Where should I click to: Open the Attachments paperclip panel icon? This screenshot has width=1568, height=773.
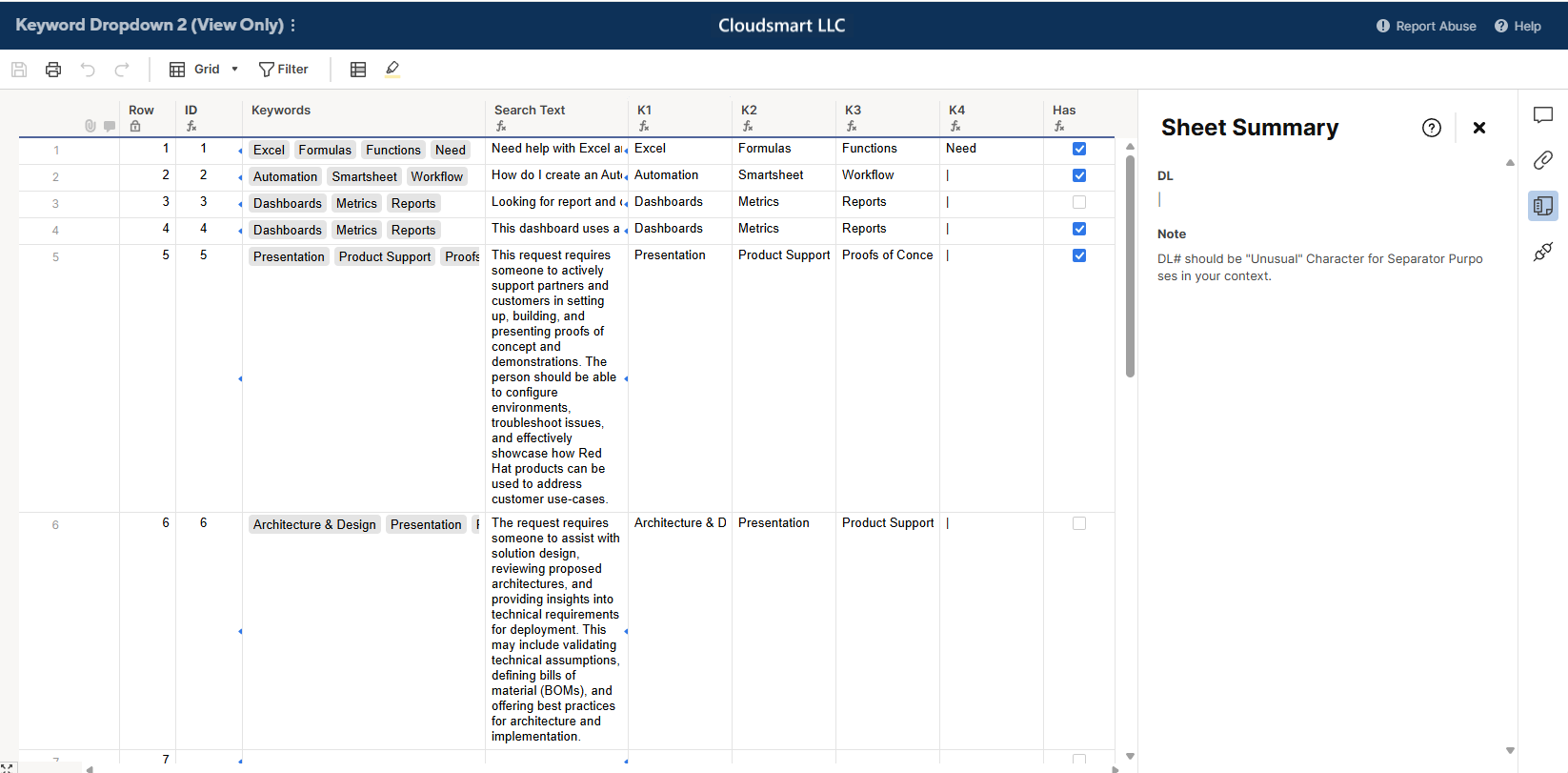1543,160
